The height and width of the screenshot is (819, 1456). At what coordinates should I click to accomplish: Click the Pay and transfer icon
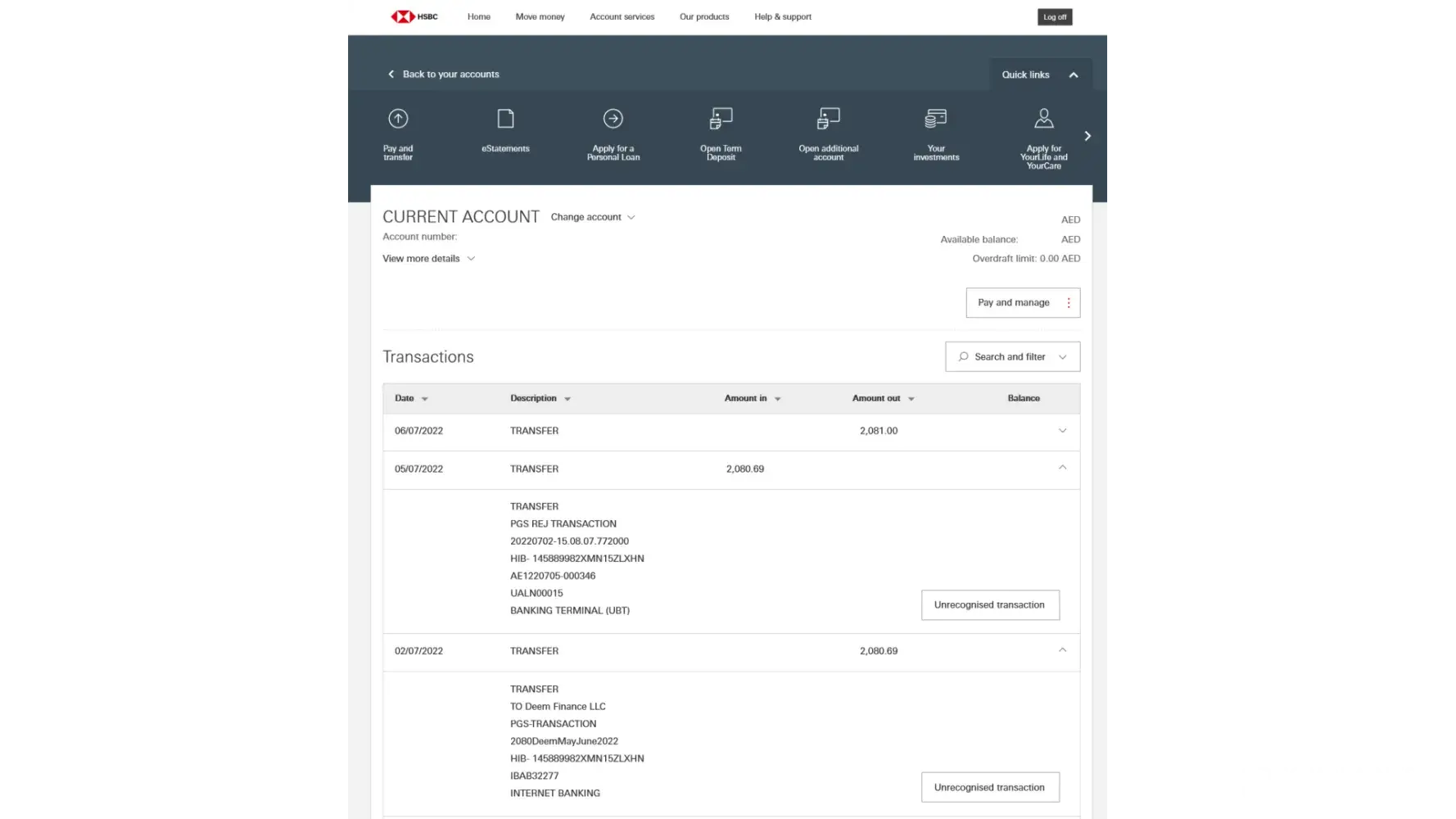click(398, 120)
